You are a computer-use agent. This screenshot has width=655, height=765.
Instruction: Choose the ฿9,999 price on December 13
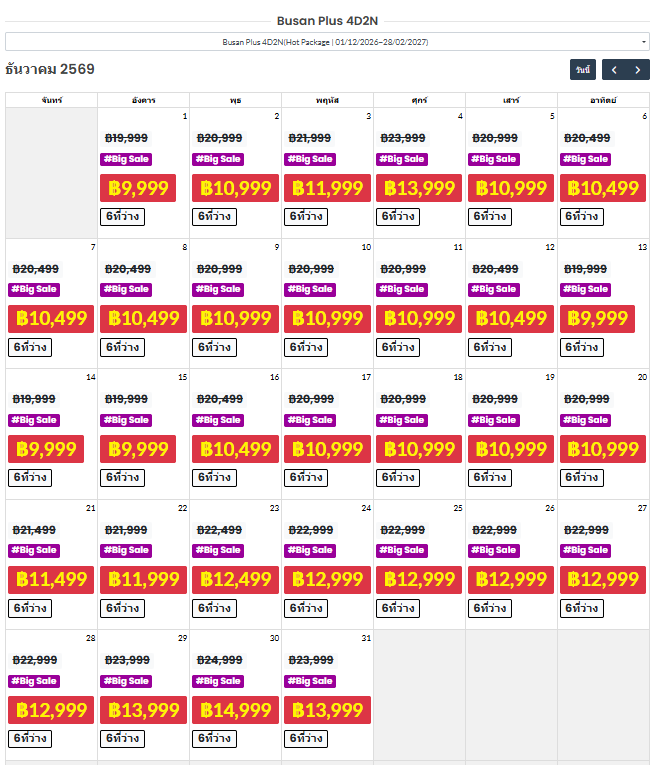coord(597,319)
